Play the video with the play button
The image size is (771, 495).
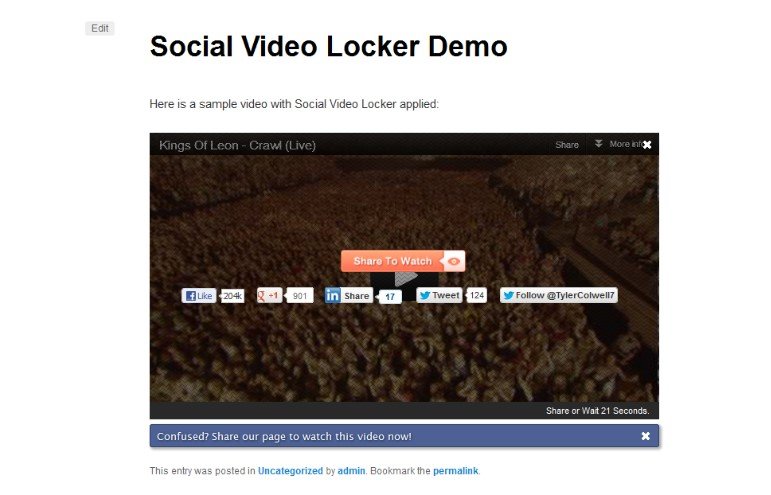(x=404, y=278)
